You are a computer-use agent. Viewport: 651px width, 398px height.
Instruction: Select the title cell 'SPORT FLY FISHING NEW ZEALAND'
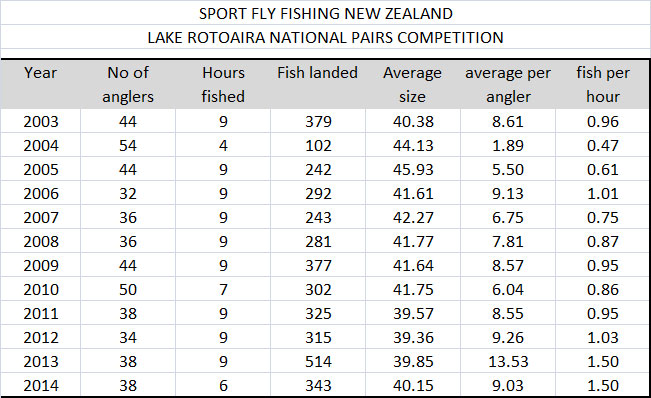point(326,13)
